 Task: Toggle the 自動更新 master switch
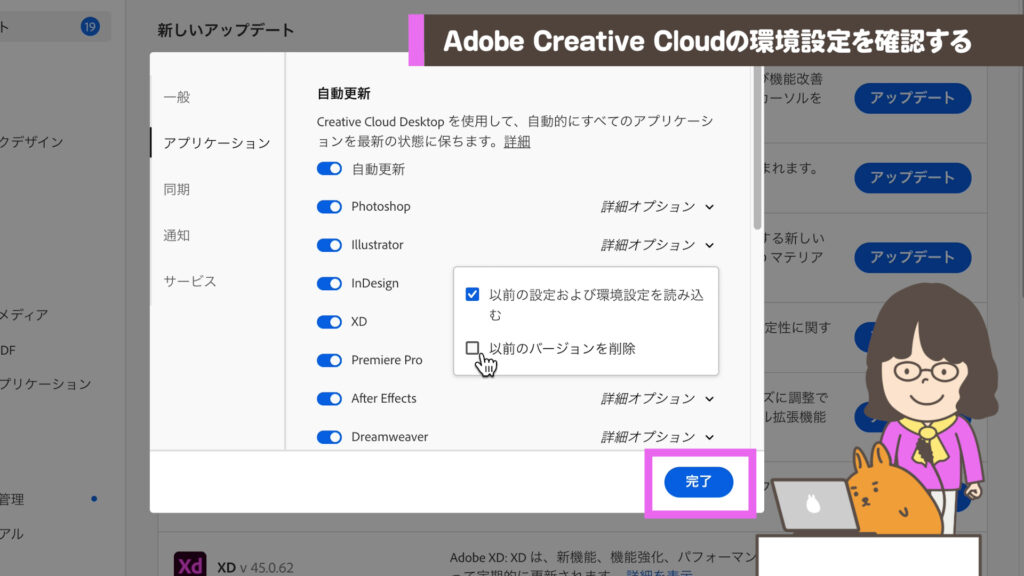pos(329,168)
